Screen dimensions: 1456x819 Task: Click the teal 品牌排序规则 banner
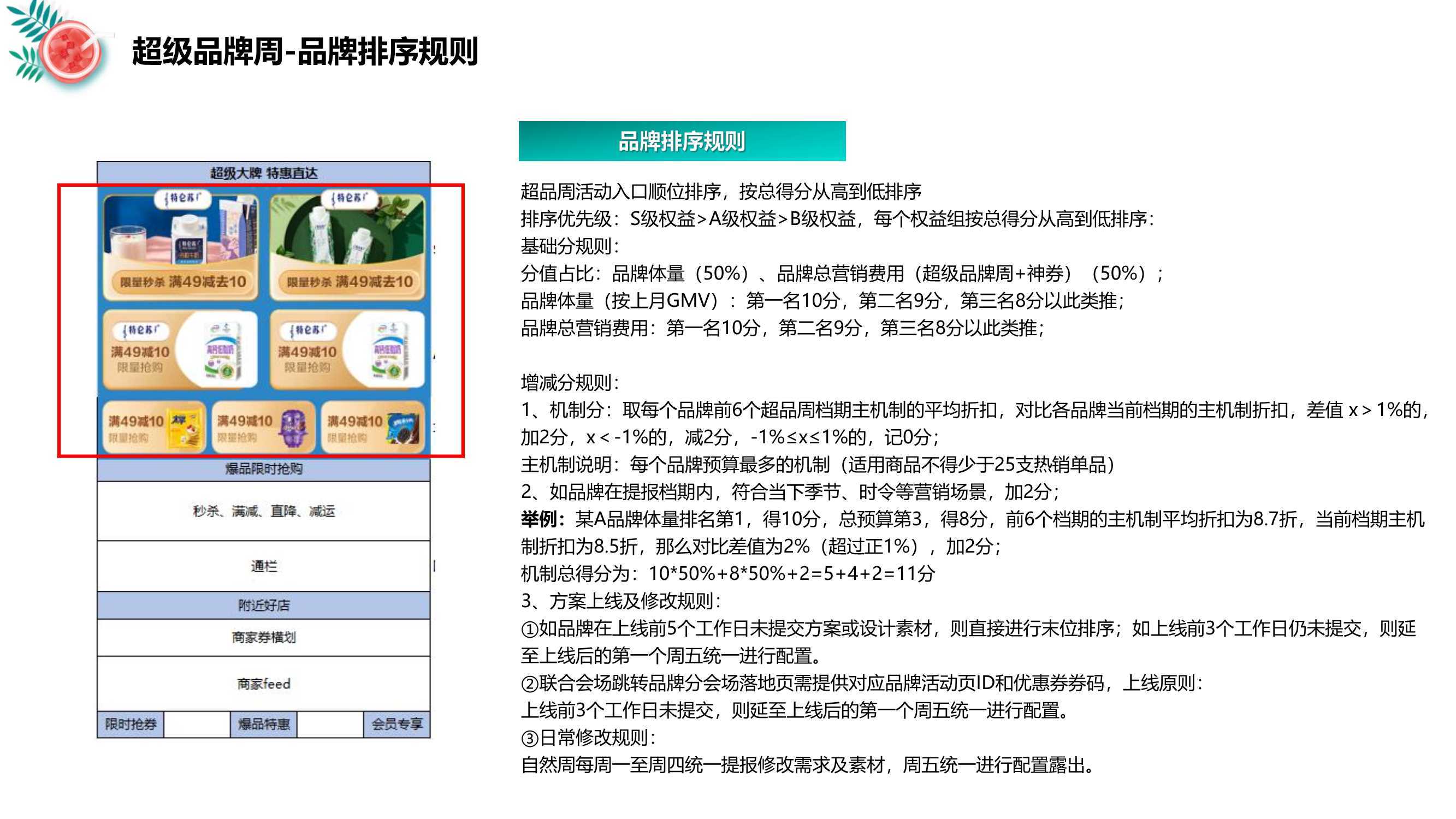(x=682, y=141)
